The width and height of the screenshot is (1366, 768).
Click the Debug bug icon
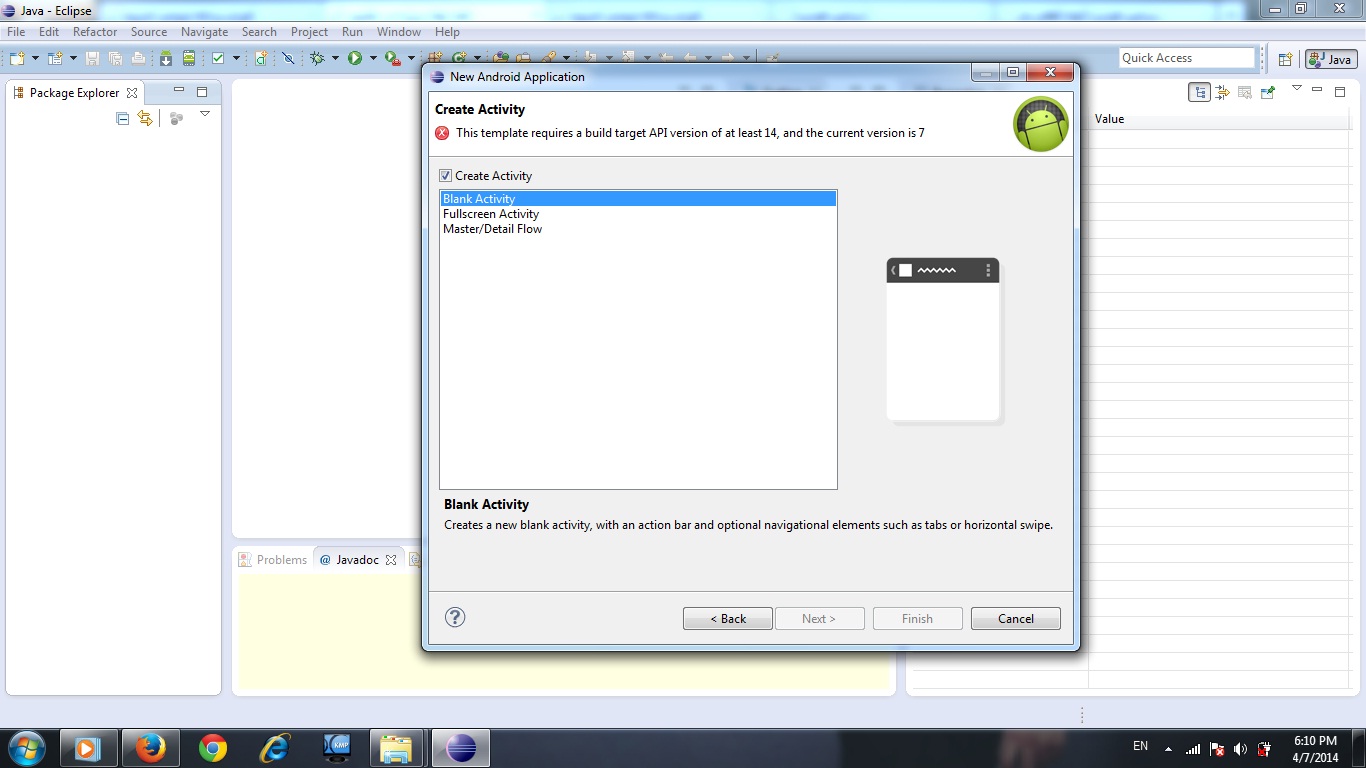click(x=317, y=58)
